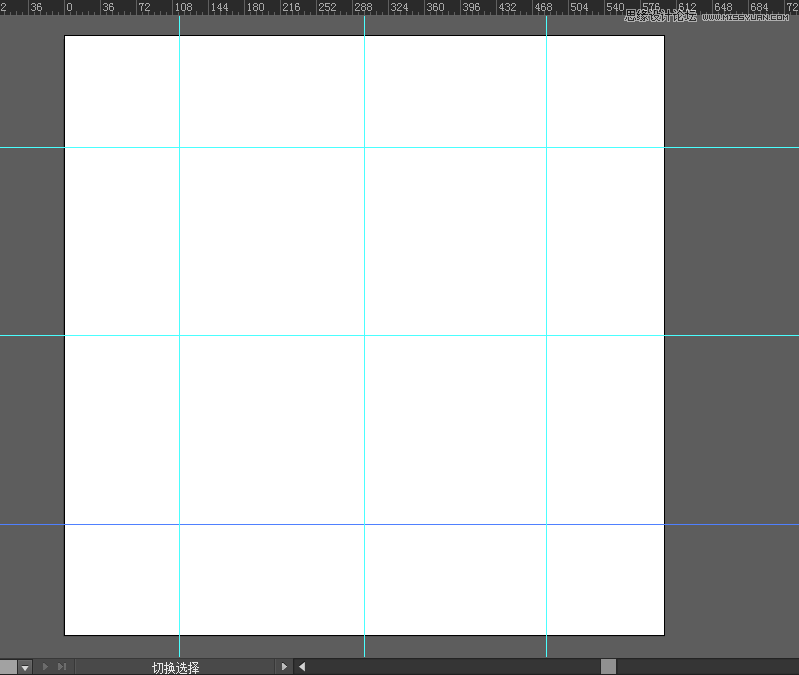The width and height of the screenshot is (799, 675).
Task: Select the topmost gray horizontal guide
Action: click(300, 147)
